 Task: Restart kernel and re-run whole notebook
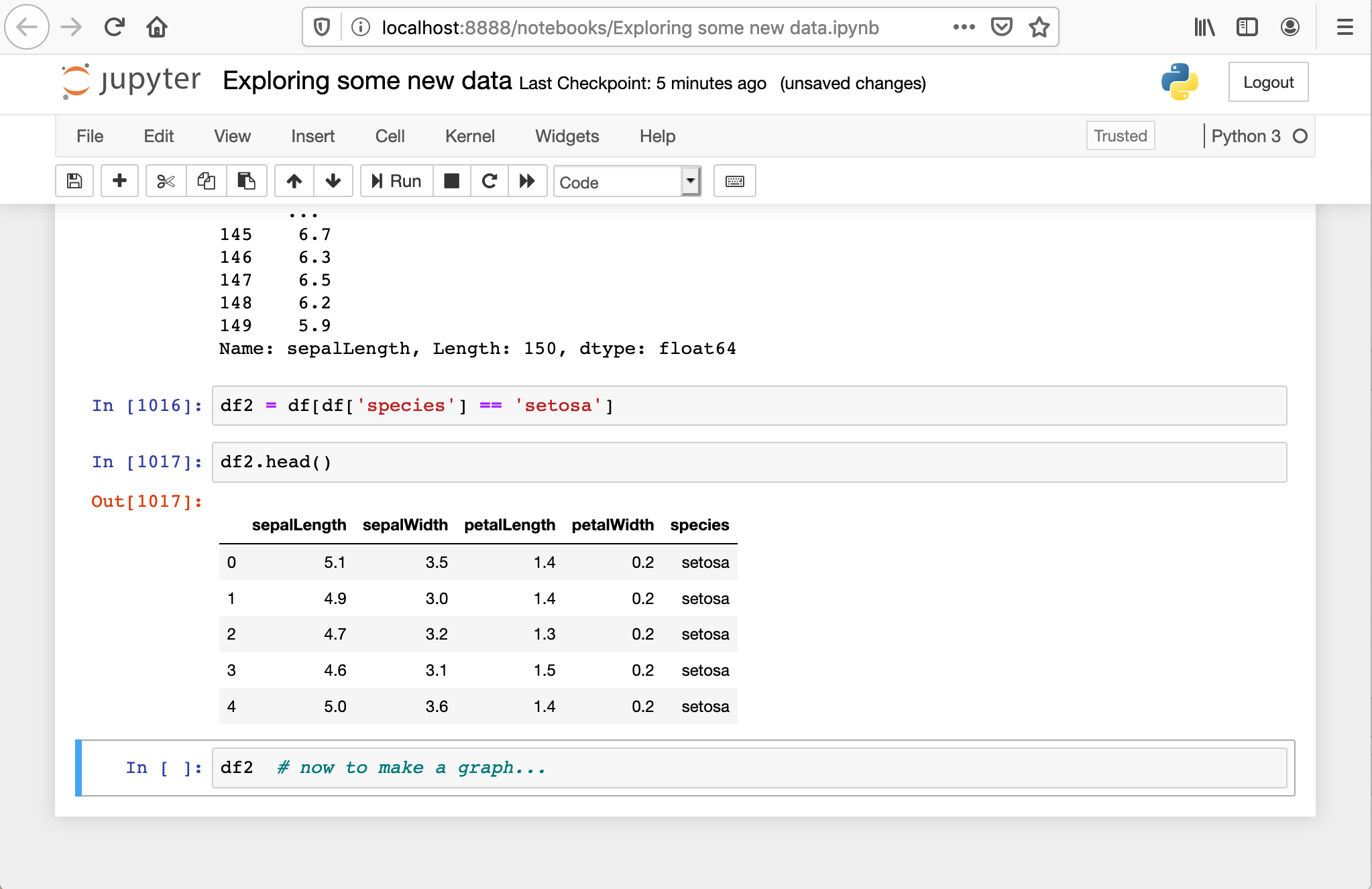527,181
